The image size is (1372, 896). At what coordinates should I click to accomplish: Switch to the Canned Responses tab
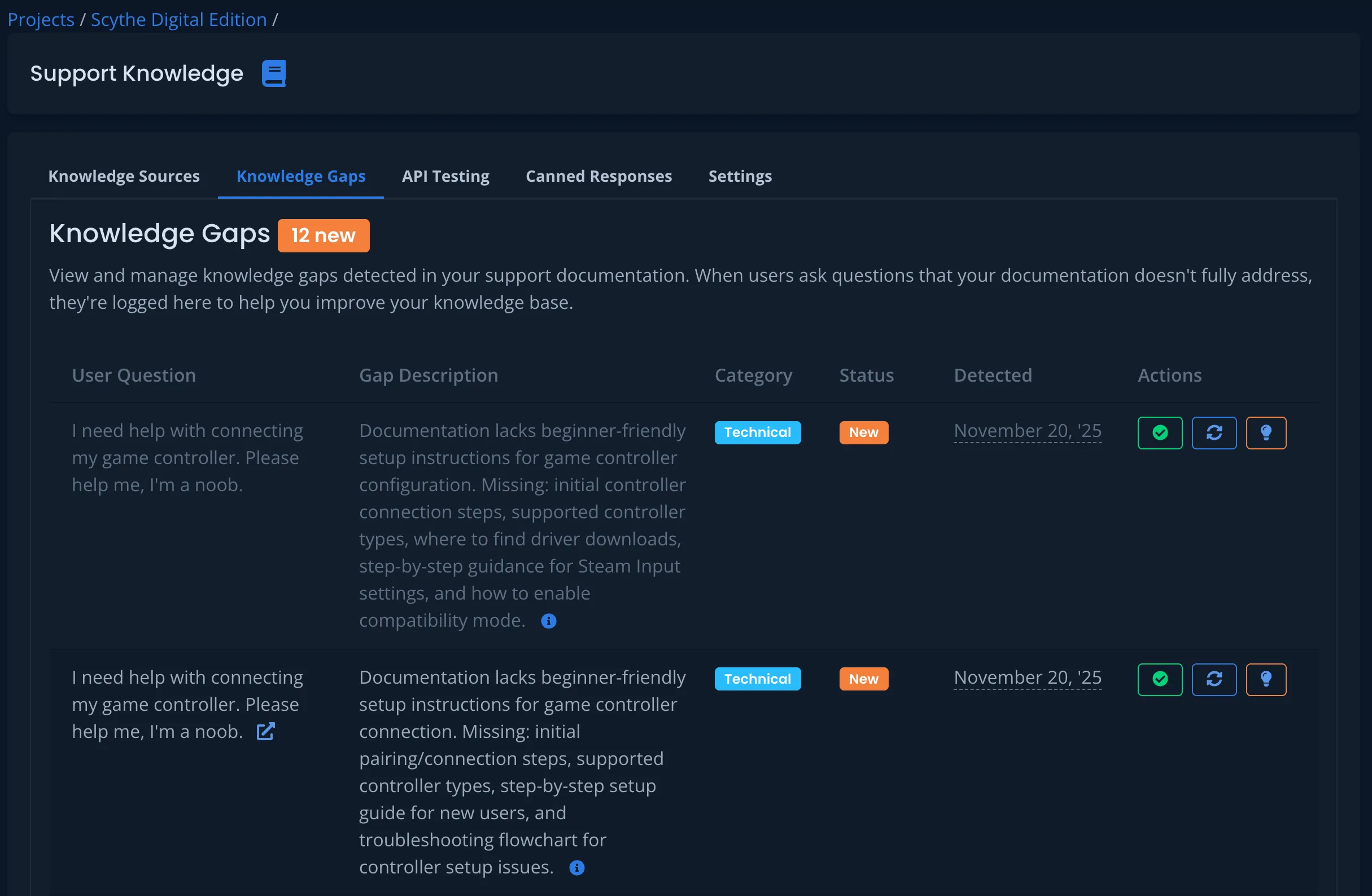coord(598,176)
